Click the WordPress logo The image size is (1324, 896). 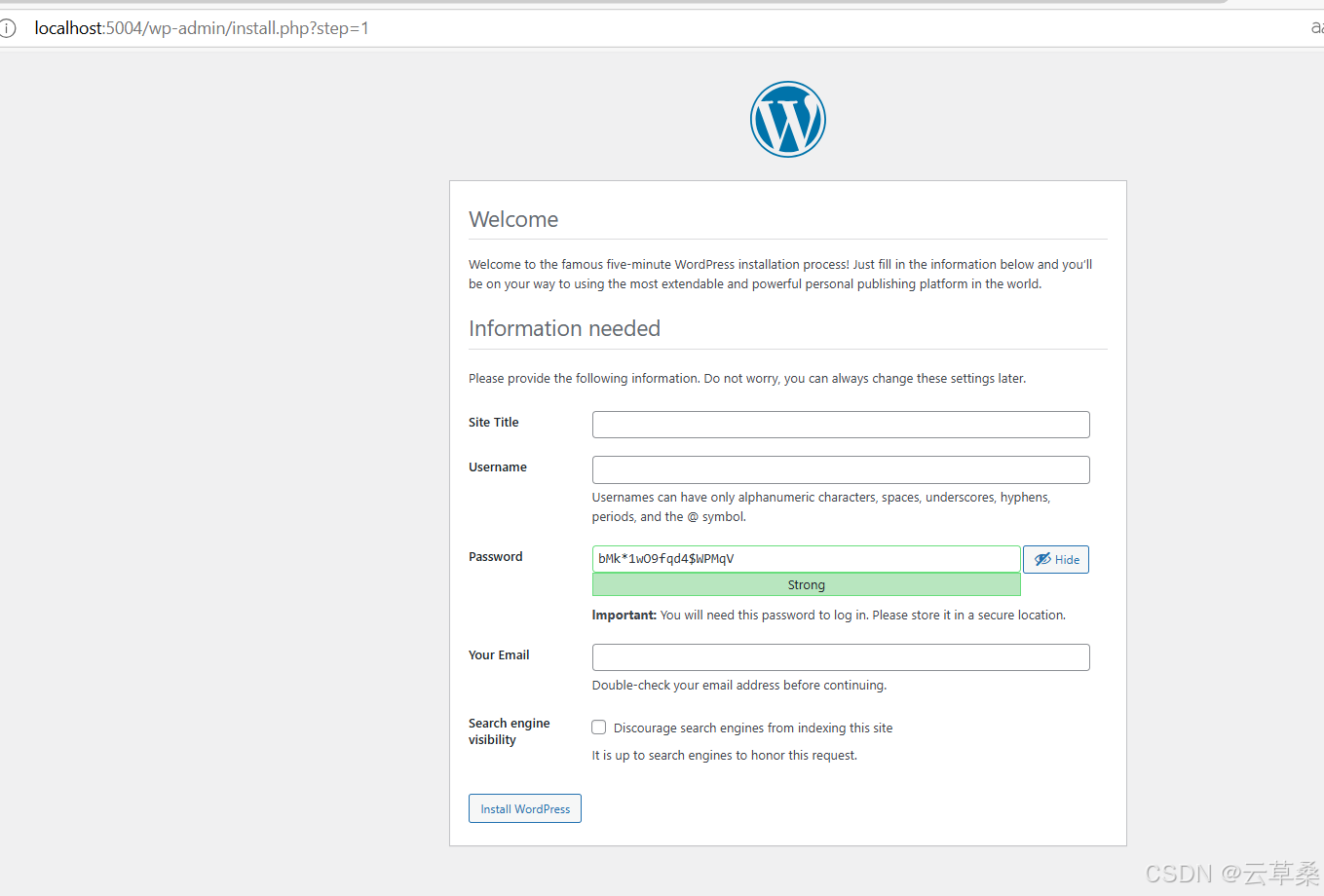tap(788, 119)
